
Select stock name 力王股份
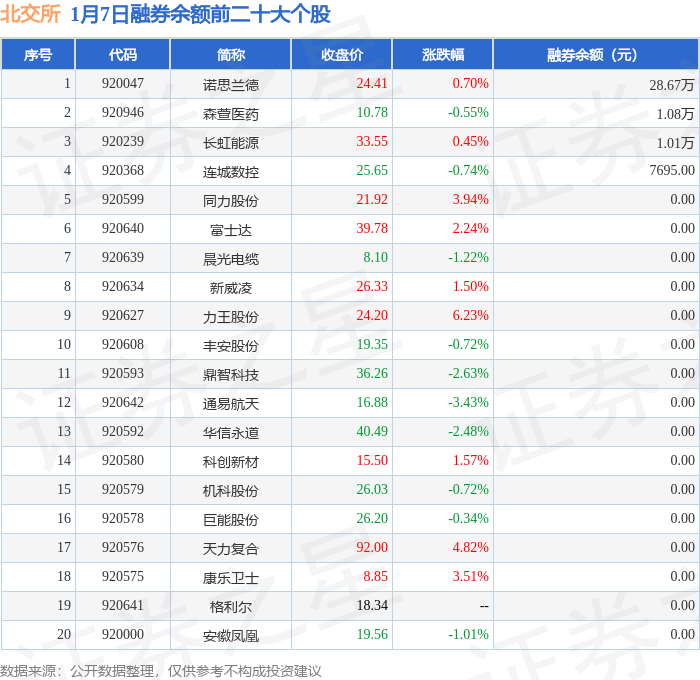tap(231, 317)
